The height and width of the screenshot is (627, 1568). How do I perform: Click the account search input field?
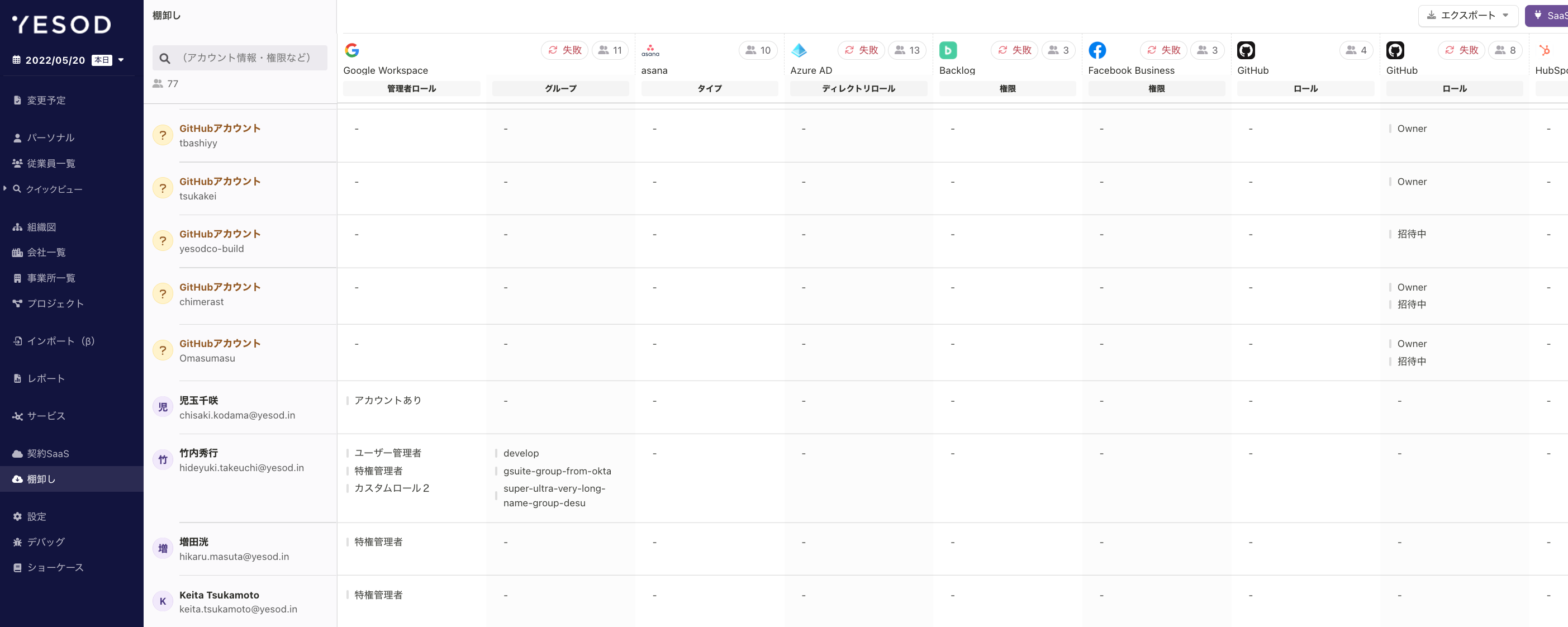(x=244, y=58)
